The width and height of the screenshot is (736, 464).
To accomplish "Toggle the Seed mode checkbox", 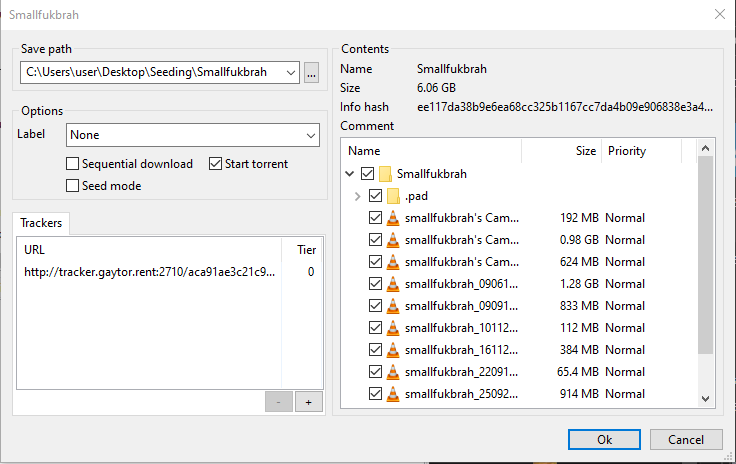I will pos(73,186).
